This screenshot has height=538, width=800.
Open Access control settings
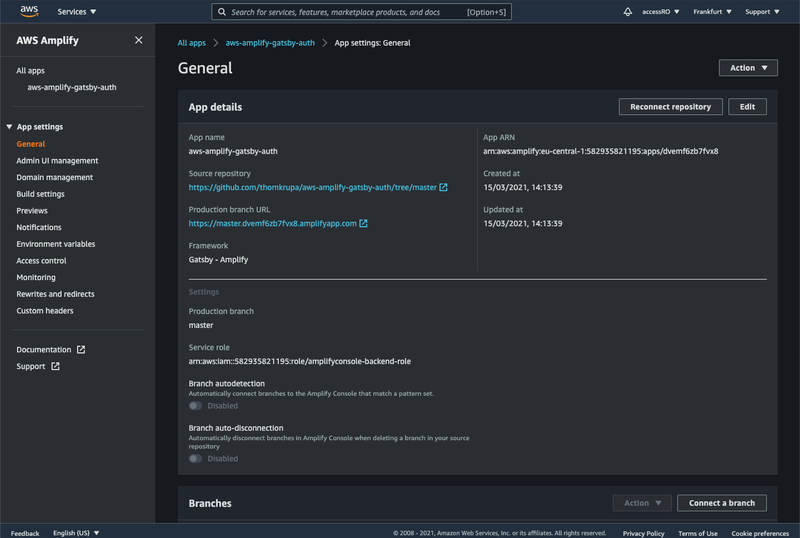coord(41,261)
